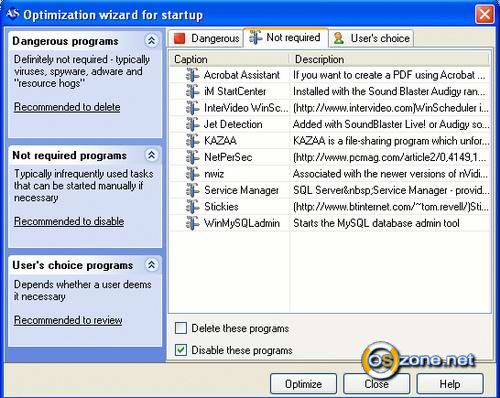Switch to the User's choice tab
Image resolution: width=500 pixels, height=398 pixels.
(371, 38)
